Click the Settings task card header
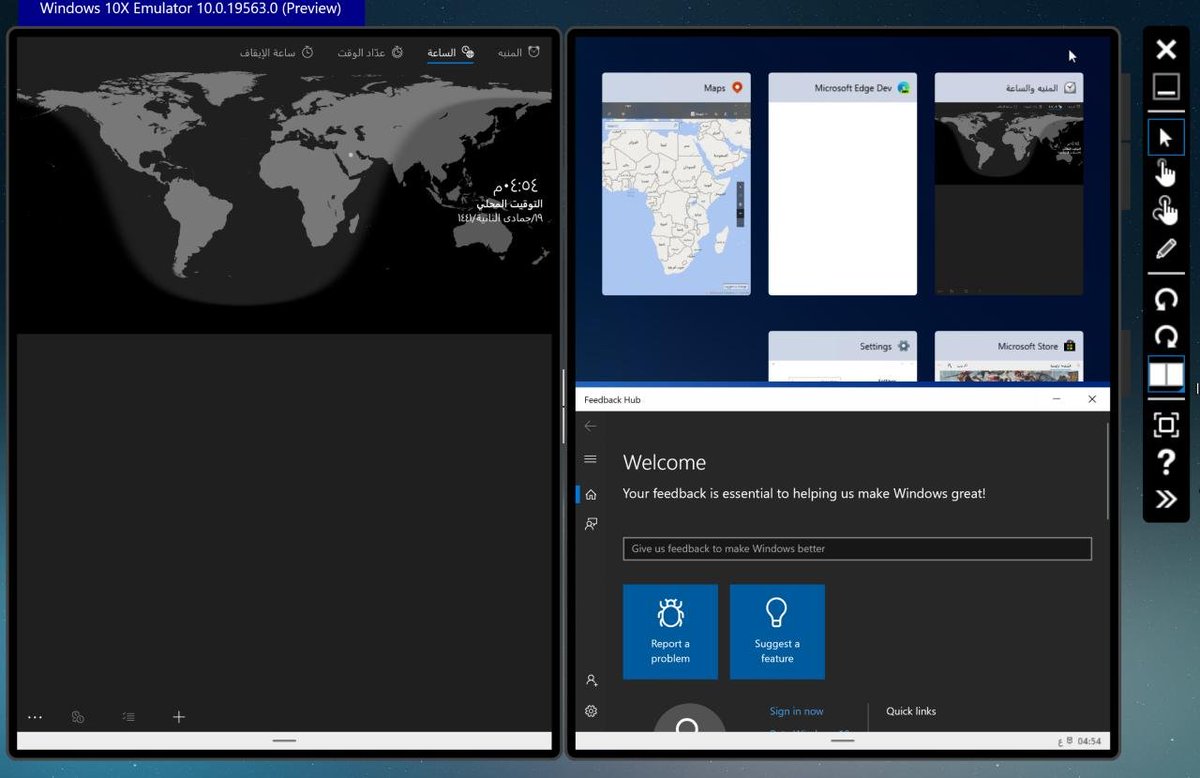The image size is (1200, 778). (842, 346)
